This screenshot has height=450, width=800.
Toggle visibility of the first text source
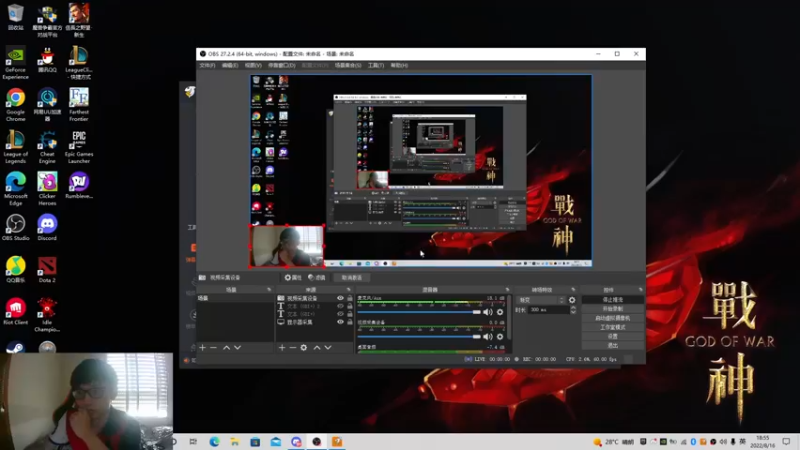click(x=340, y=306)
